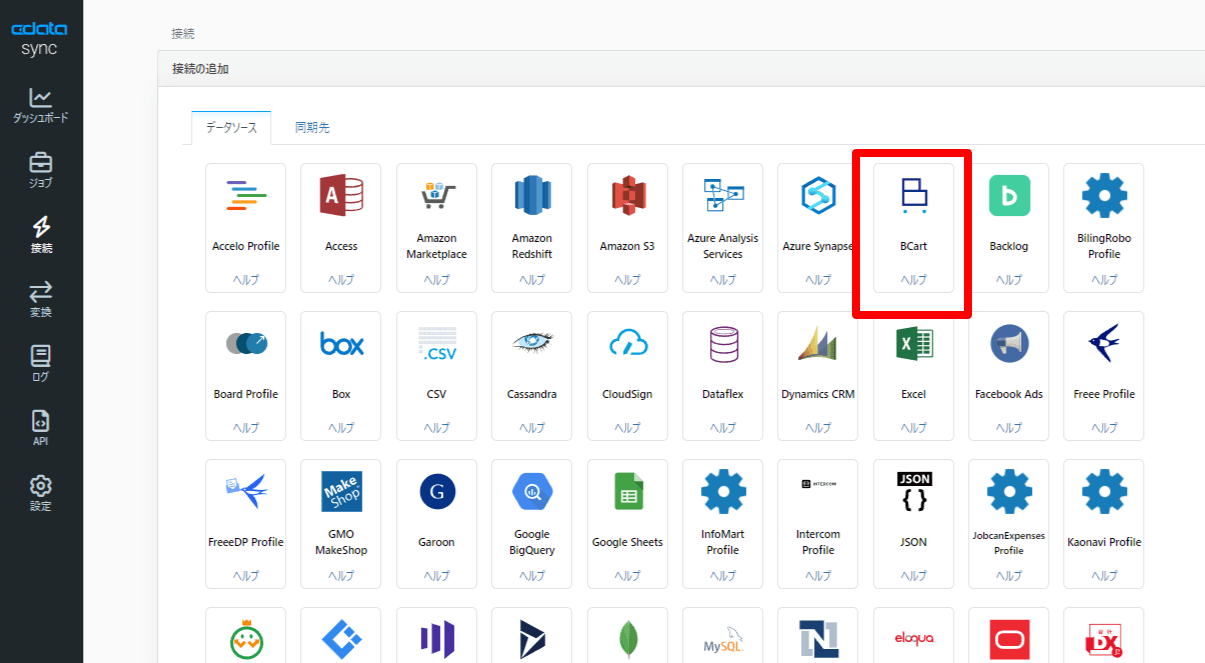Select the Access connector icon
The image size is (1205, 663).
click(341, 195)
